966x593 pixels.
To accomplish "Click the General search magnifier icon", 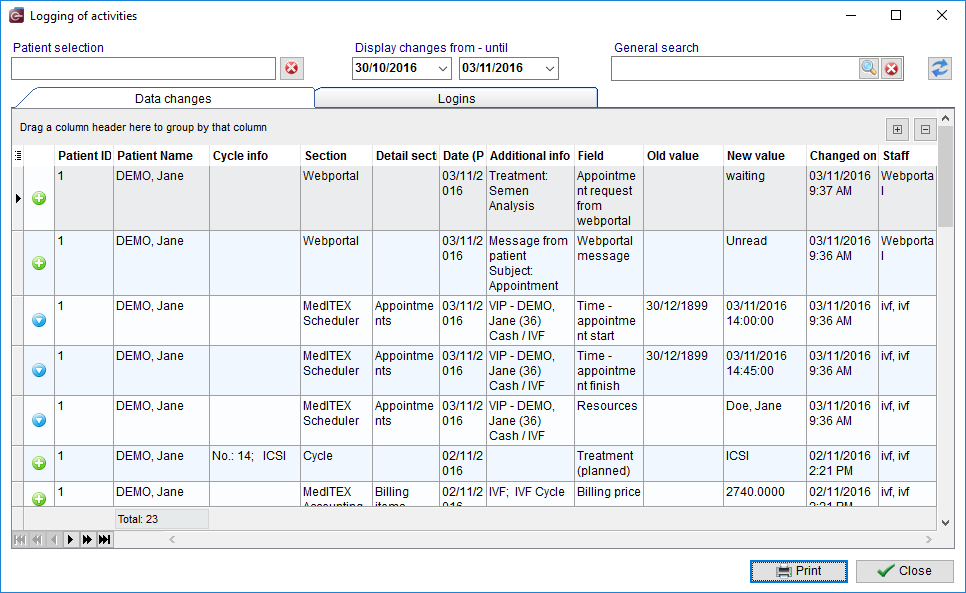I will tap(869, 68).
